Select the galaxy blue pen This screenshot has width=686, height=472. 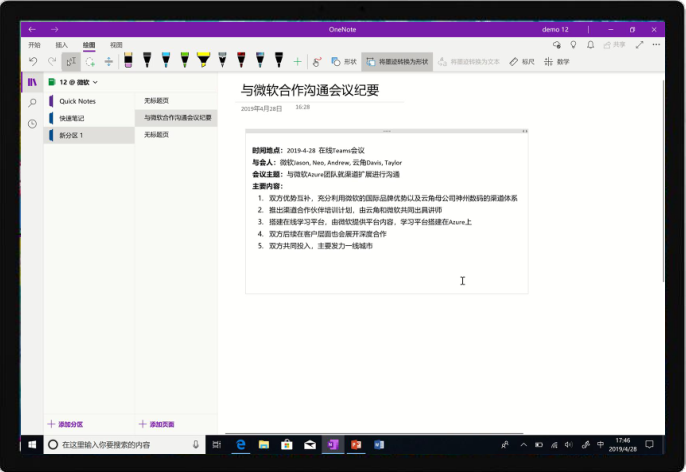pos(260,60)
